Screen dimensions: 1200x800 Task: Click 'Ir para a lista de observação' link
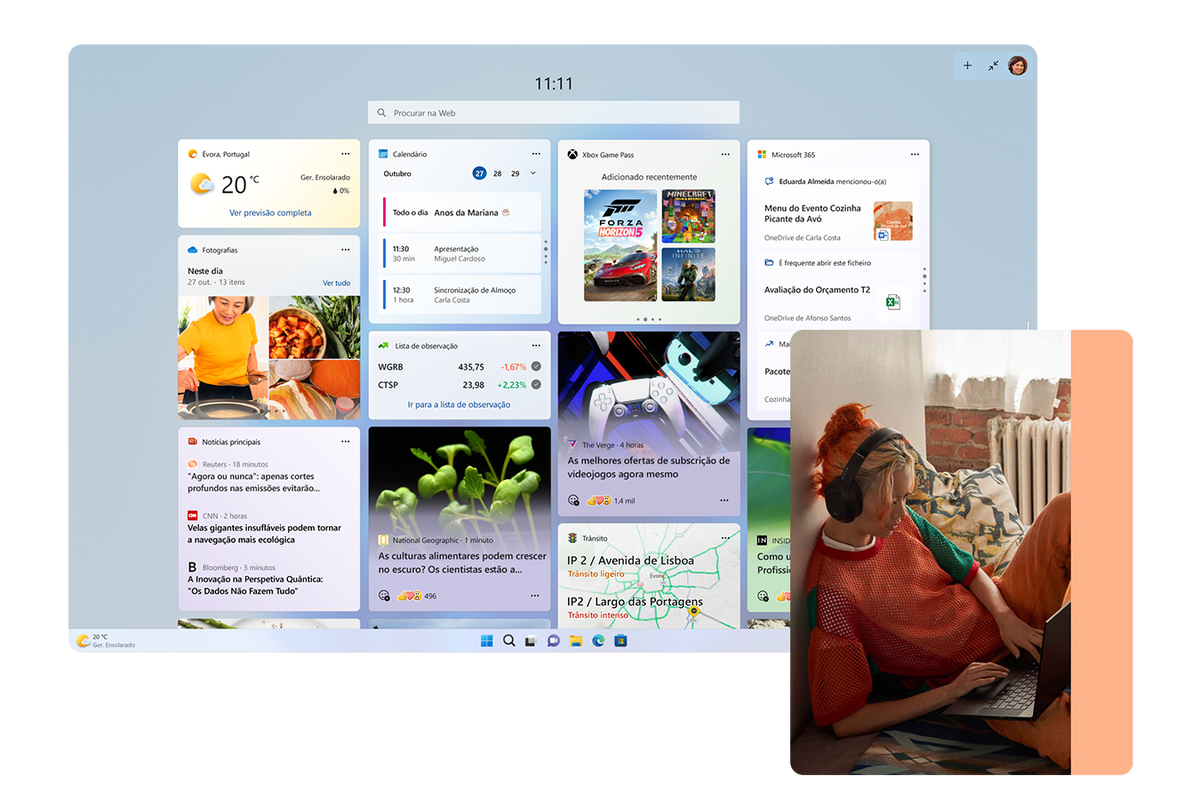click(x=459, y=405)
